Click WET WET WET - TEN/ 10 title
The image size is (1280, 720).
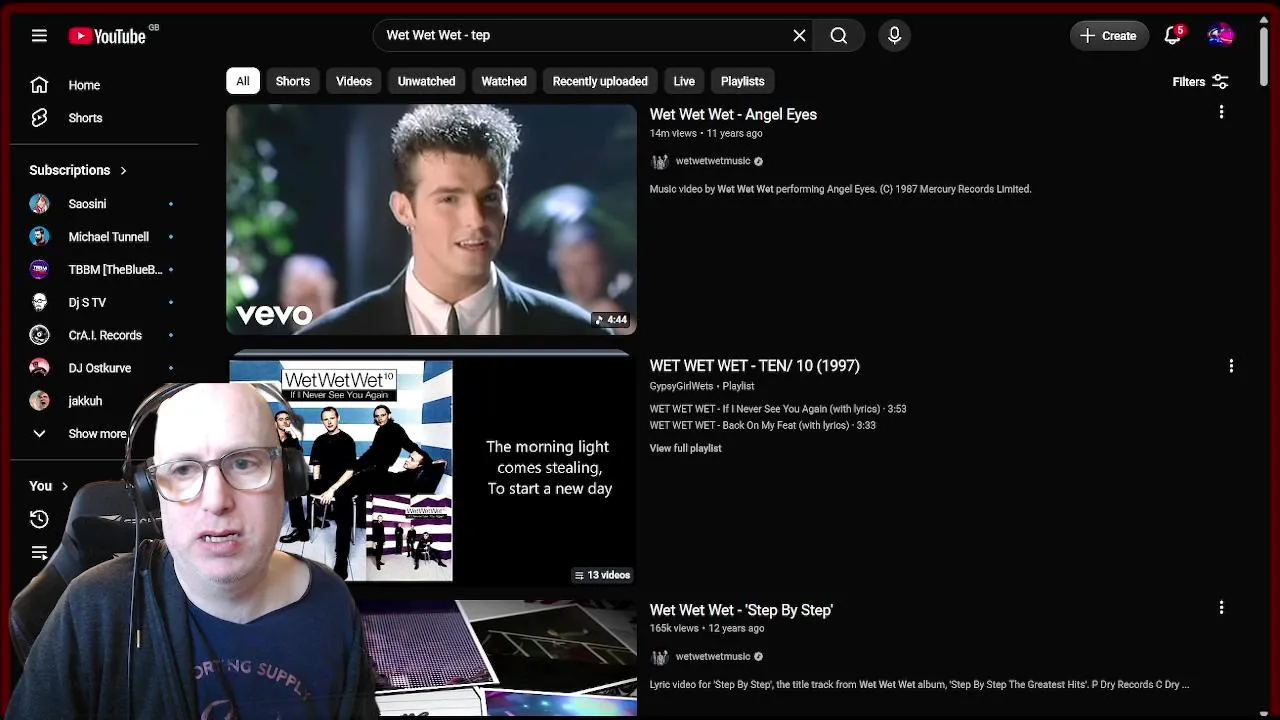tap(755, 366)
